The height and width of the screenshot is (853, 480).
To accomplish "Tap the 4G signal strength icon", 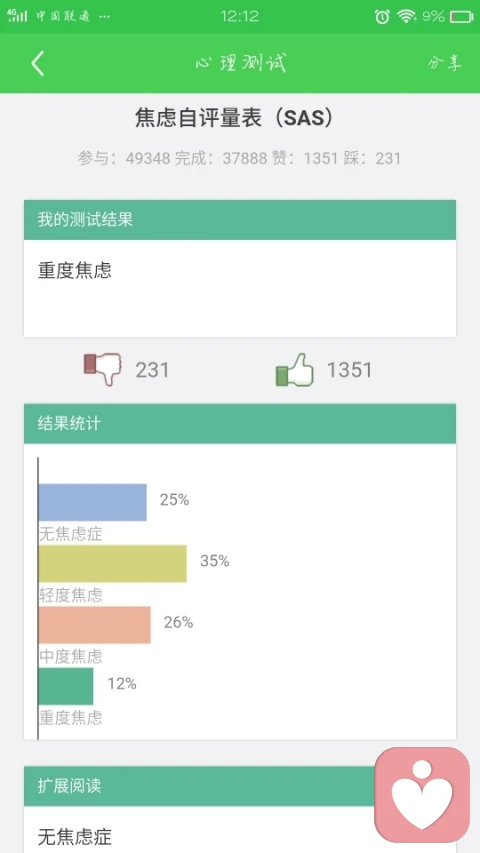I will pyautogui.click(x=17, y=16).
